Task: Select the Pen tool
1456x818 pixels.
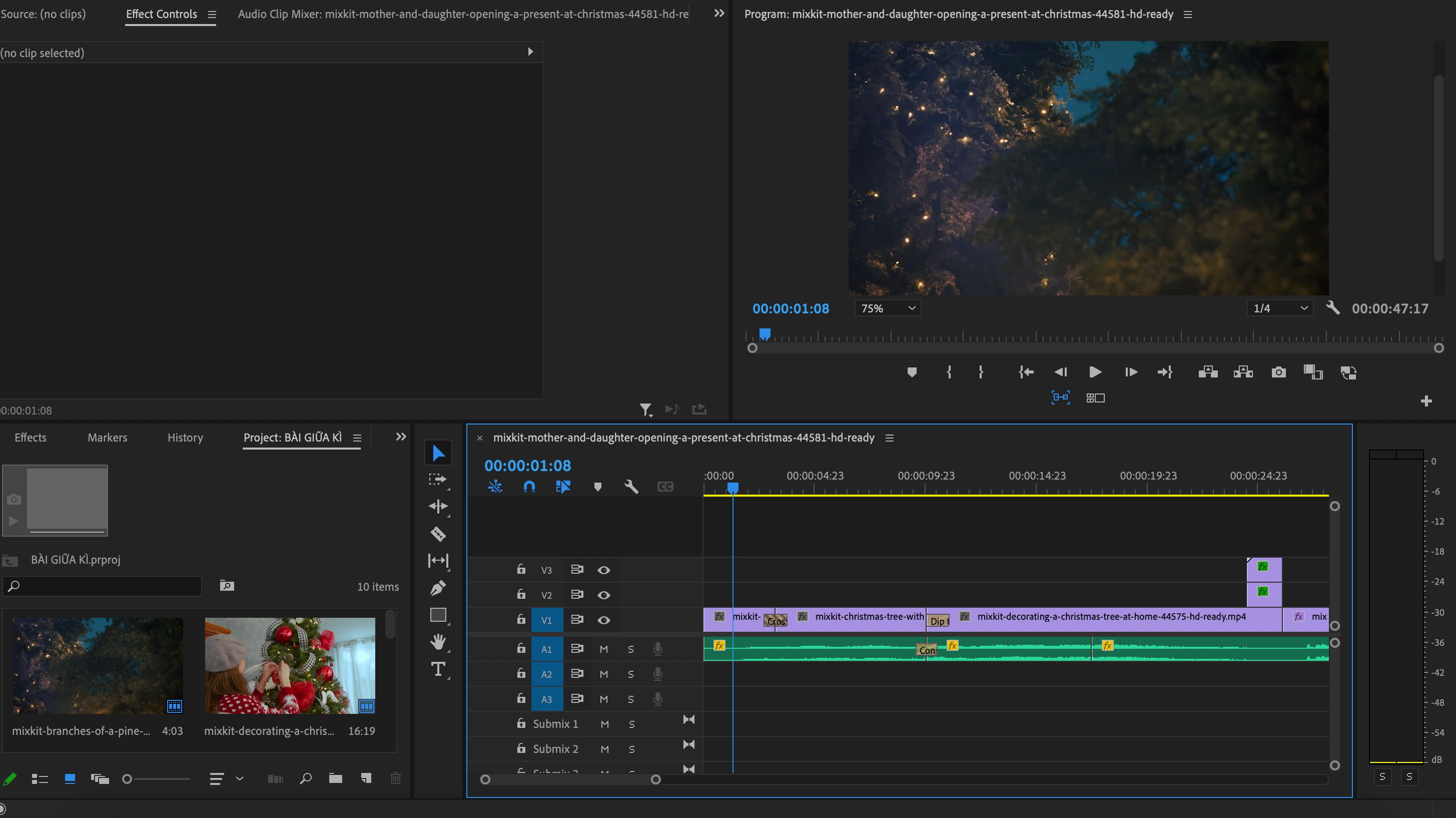Action: point(438,588)
